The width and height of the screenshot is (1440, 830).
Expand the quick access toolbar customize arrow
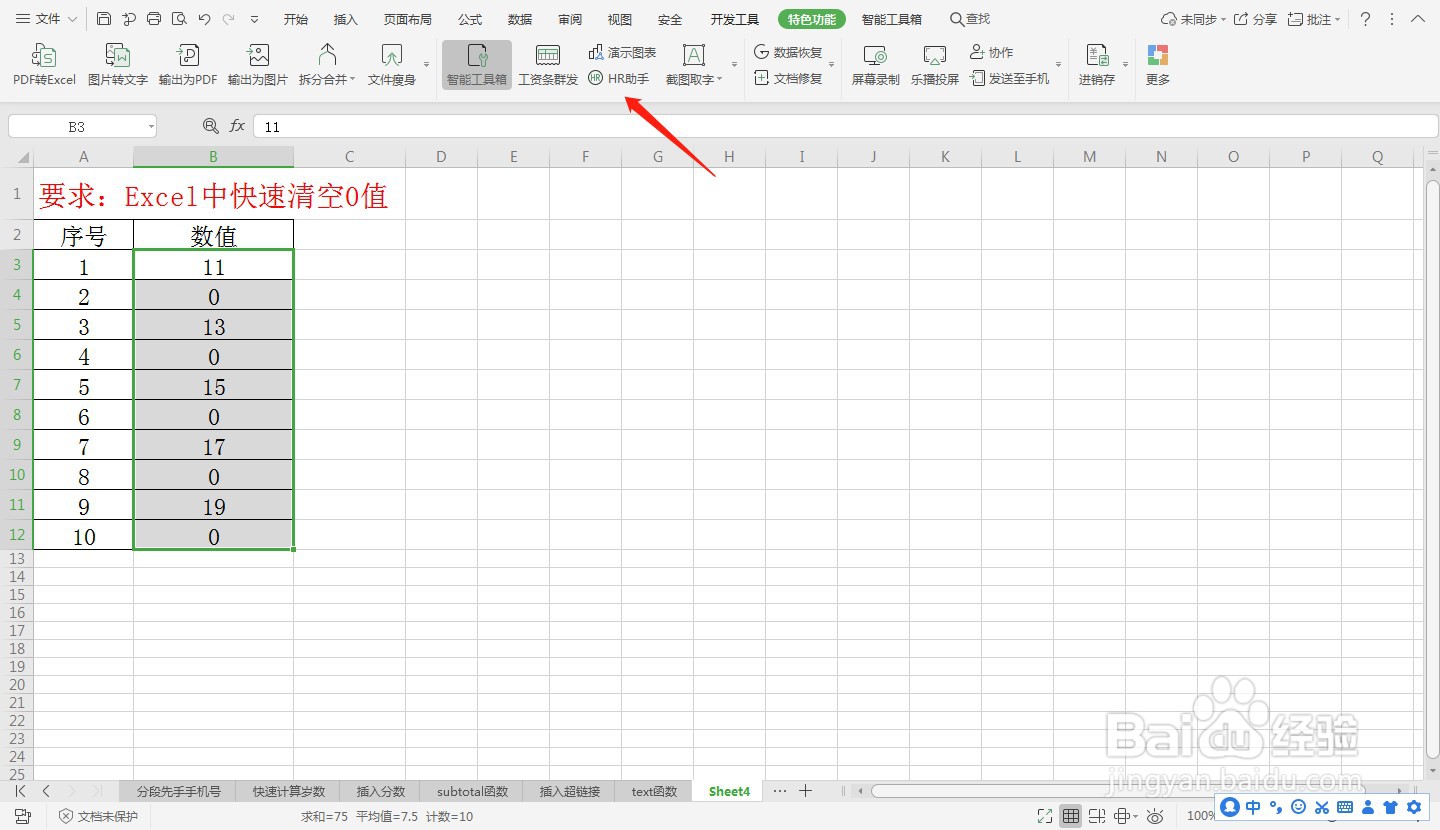click(x=254, y=19)
